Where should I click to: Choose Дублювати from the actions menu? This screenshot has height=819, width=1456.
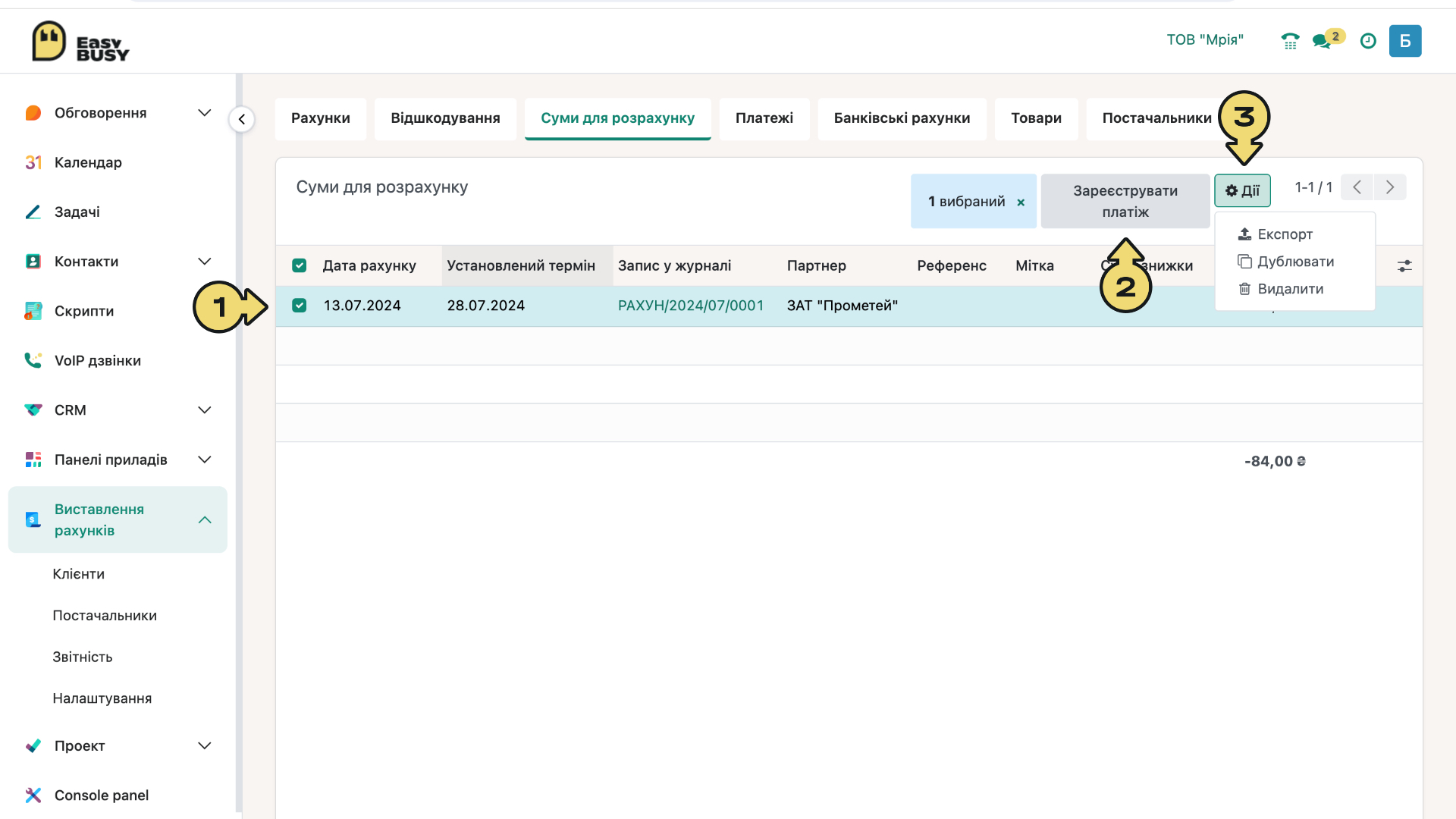click(1294, 262)
